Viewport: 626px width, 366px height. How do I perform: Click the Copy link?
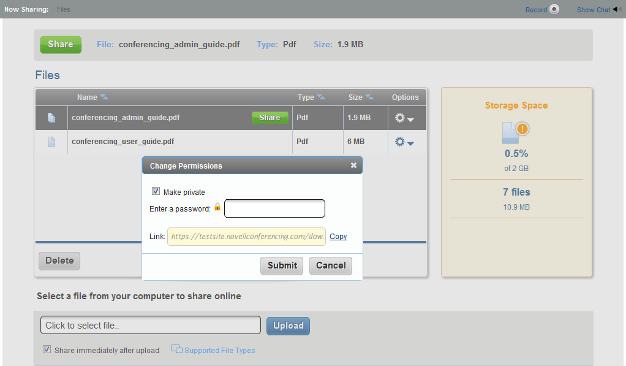point(338,236)
